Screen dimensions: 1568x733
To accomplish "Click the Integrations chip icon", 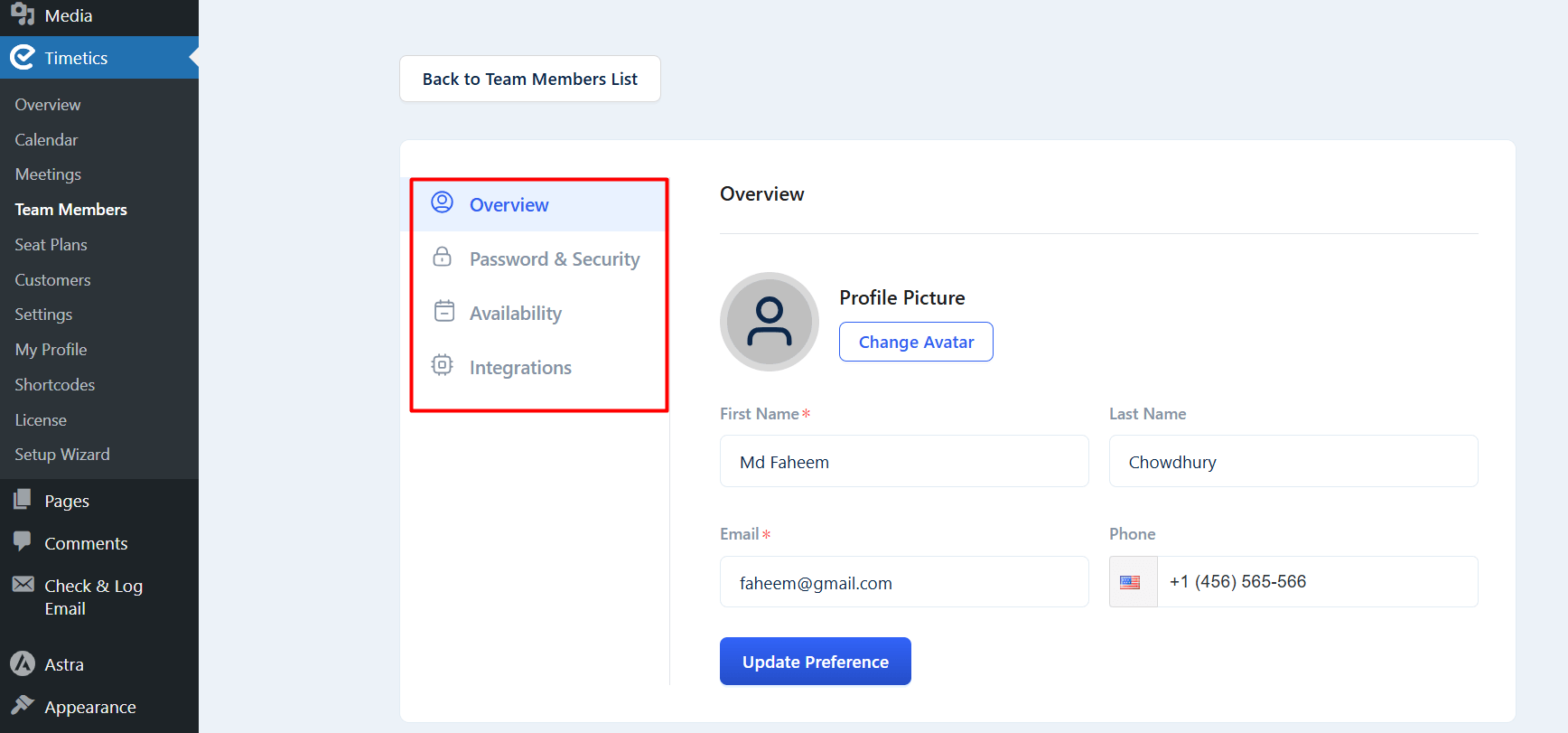I will pos(442,365).
